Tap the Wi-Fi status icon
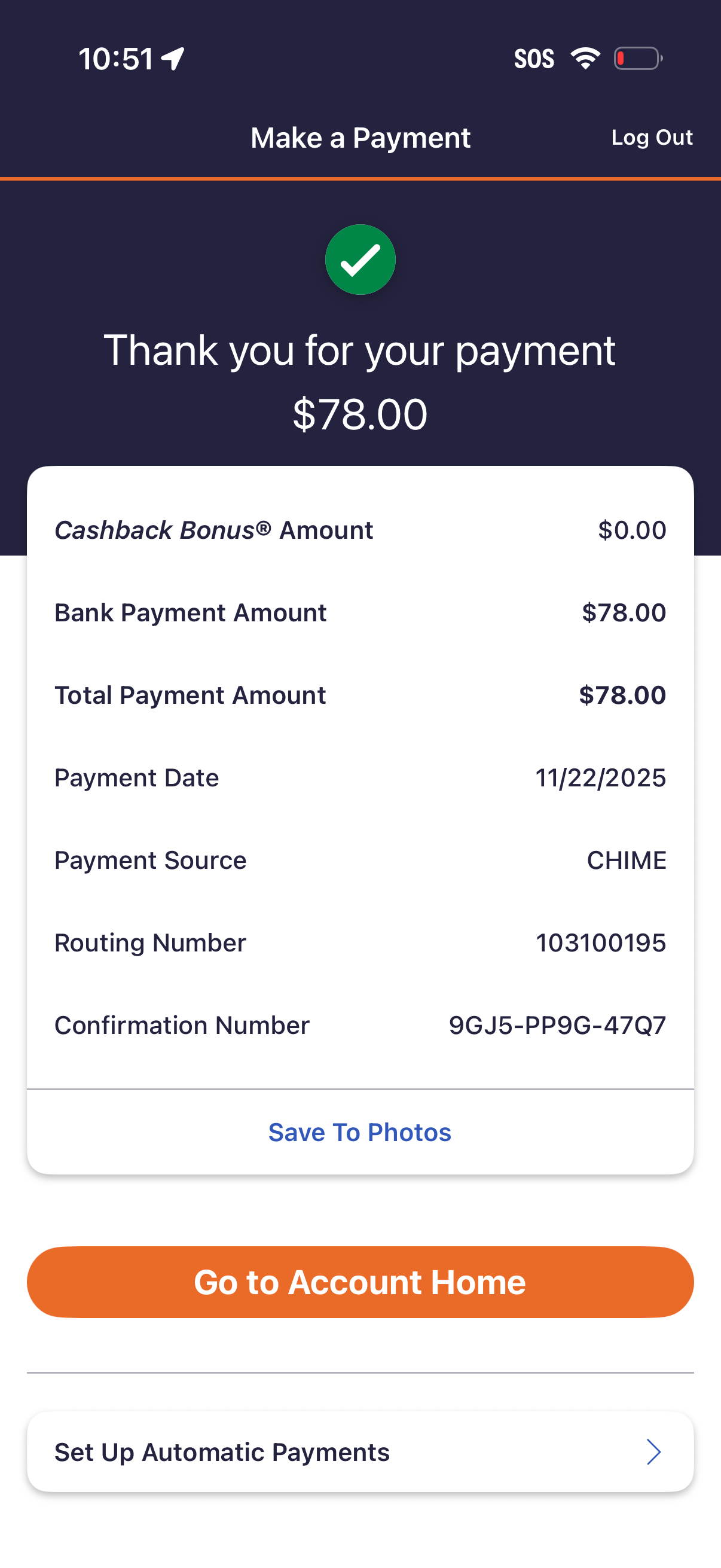Viewport: 721px width, 1568px height. pyautogui.click(x=585, y=59)
